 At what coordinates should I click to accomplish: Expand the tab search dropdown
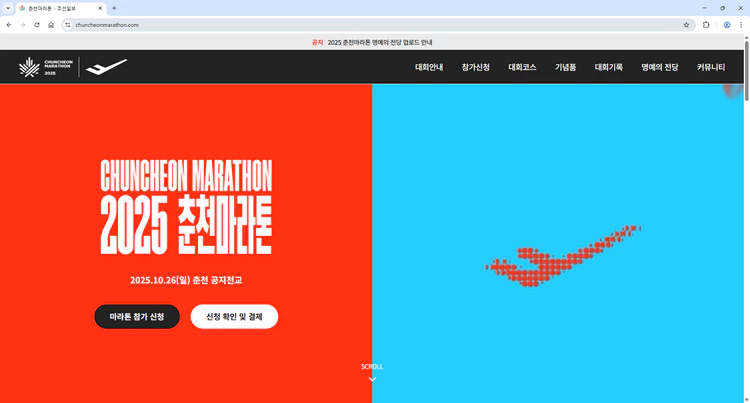[8, 8]
